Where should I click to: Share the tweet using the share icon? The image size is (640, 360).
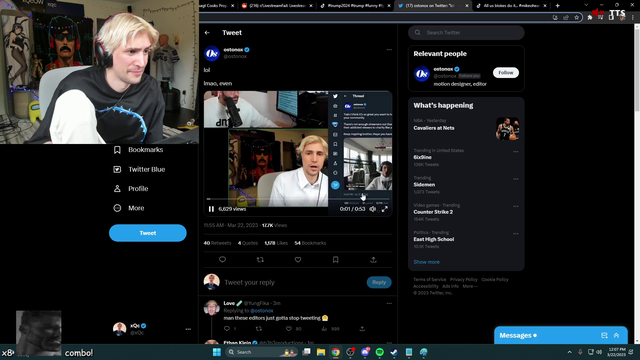tap(373, 260)
